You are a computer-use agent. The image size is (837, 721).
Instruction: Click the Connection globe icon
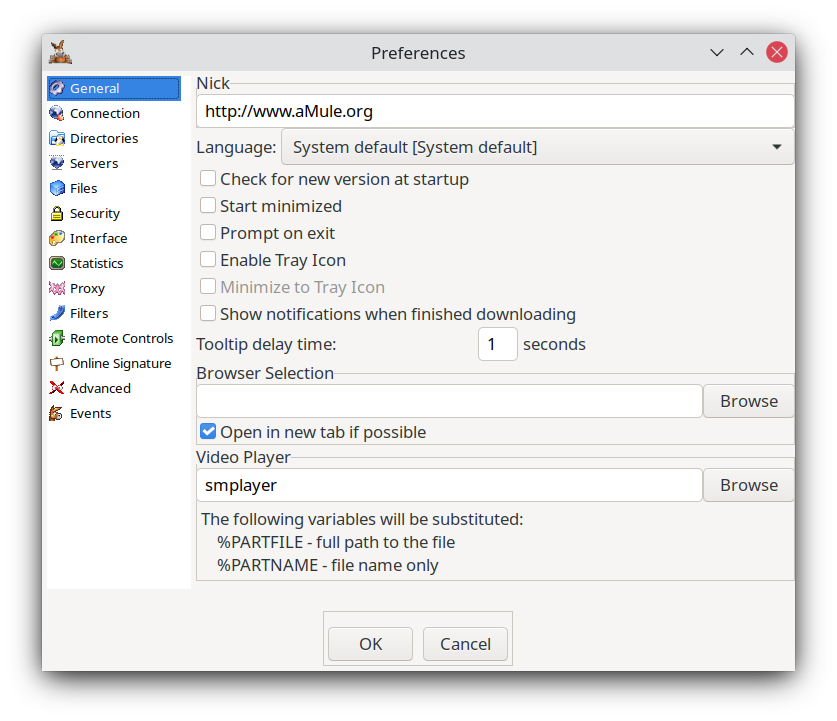tap(57, 113)
